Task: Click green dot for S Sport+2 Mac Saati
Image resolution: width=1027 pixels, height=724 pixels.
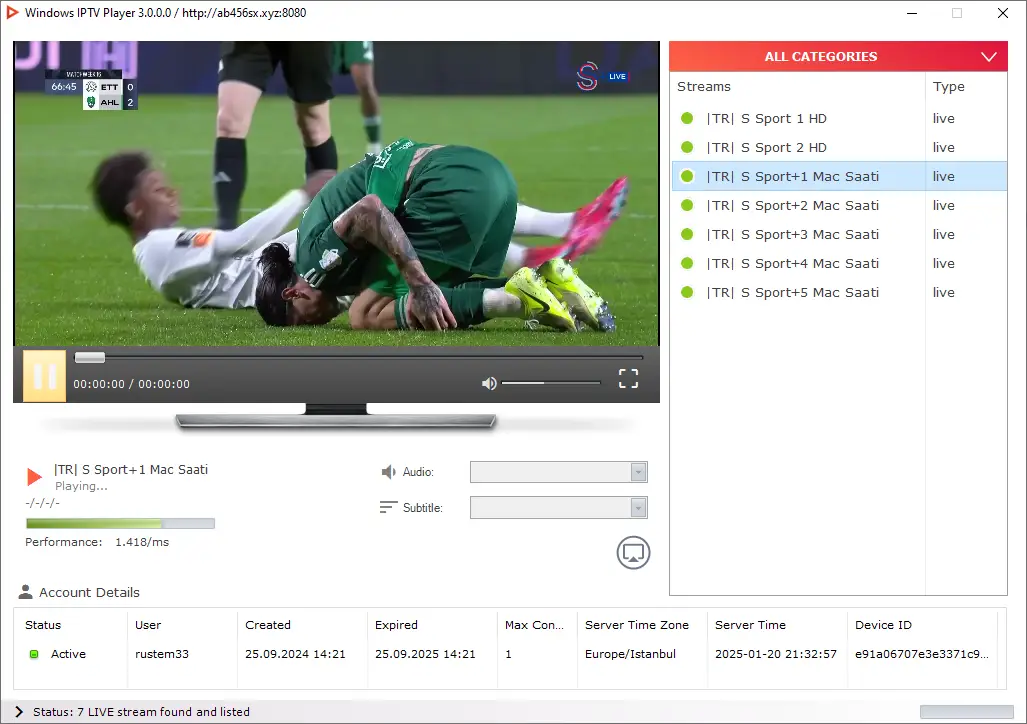Action: (x=687, y=205)
